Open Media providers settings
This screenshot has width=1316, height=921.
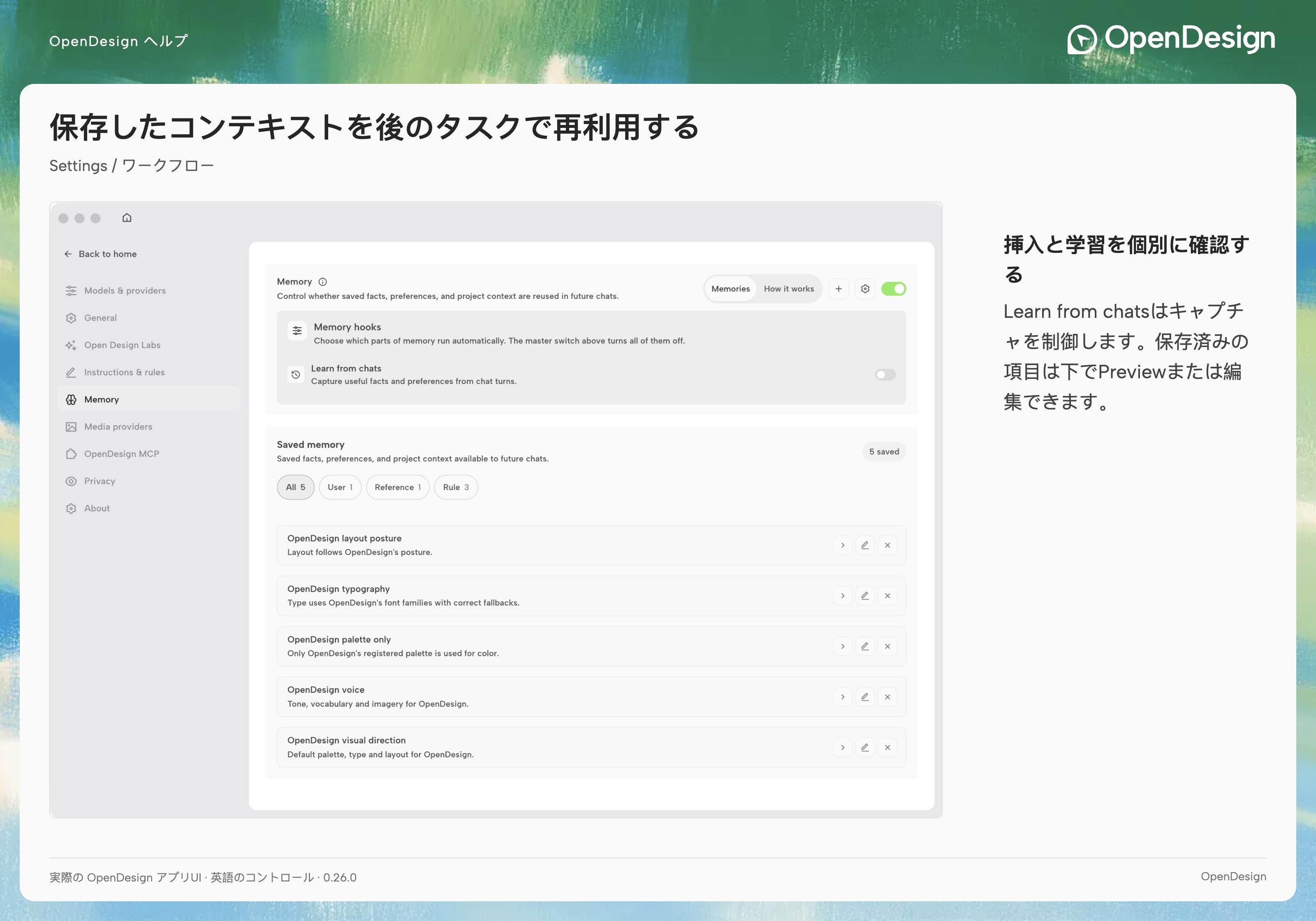148,427
